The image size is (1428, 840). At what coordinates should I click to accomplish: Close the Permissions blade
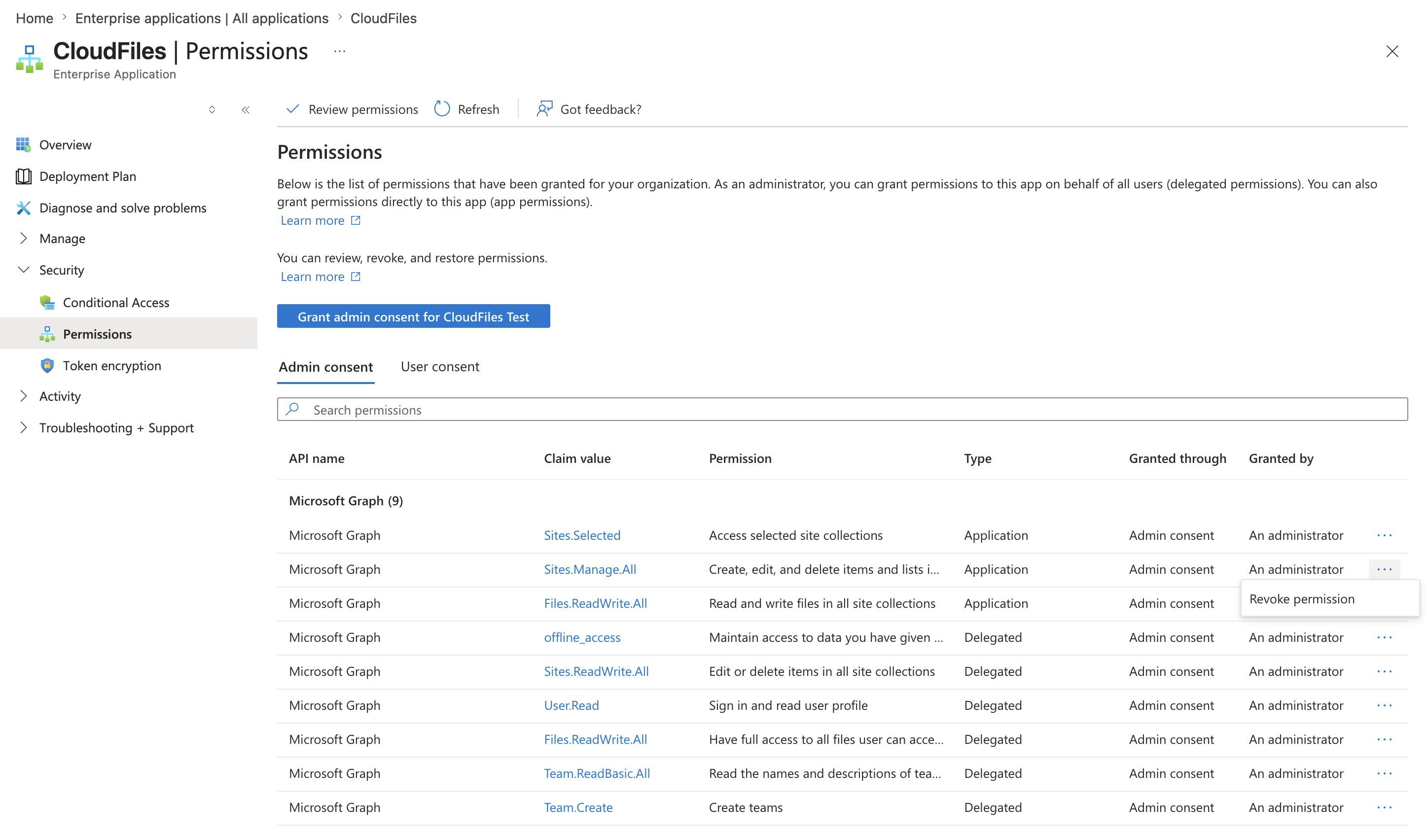(1392, 52)
